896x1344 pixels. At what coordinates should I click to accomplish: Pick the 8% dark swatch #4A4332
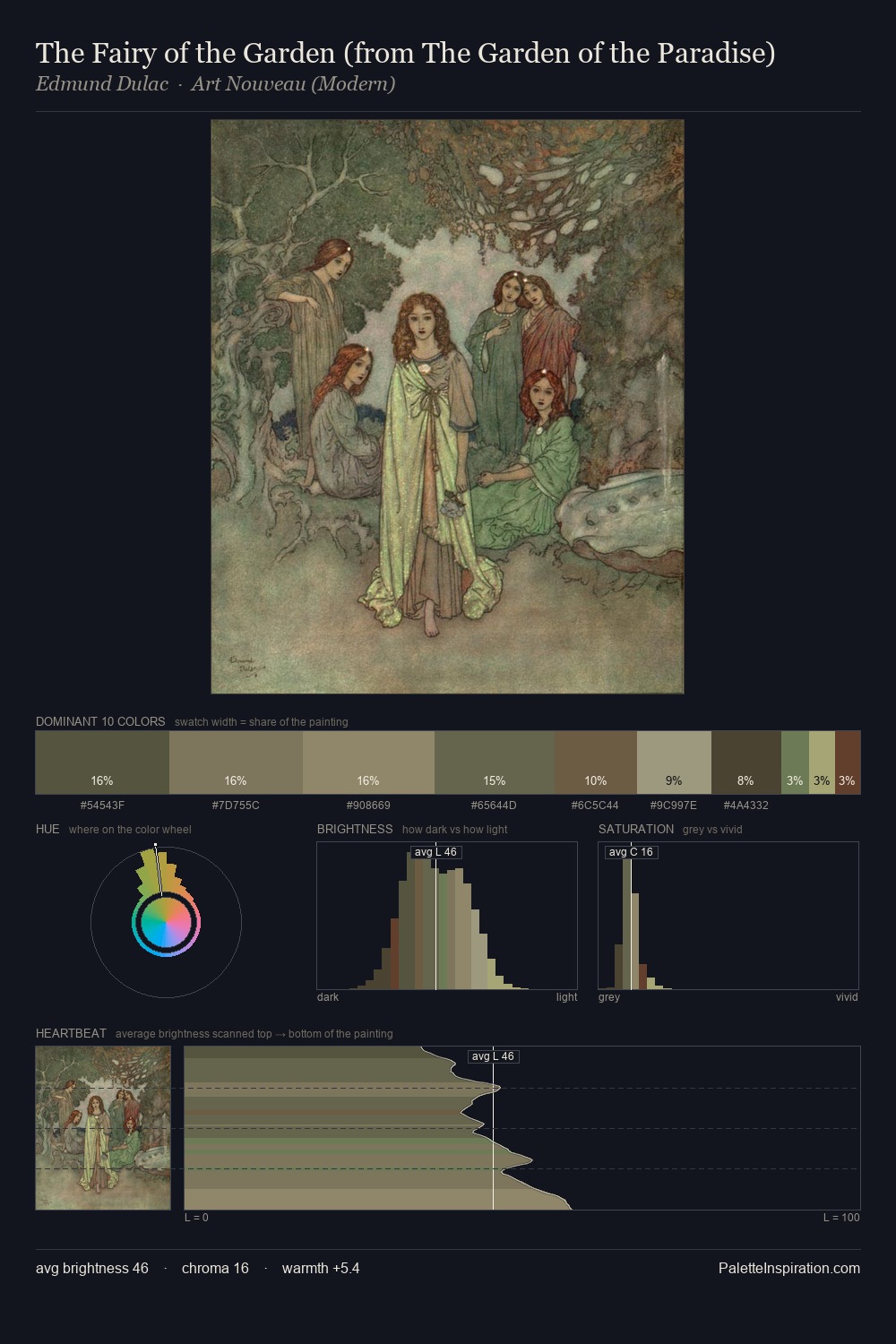pyautogui.click(x=746, y=762)
